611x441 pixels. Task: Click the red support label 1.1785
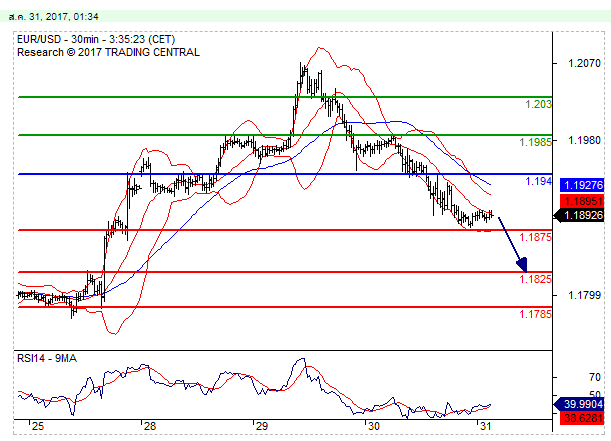pos(535,314)
